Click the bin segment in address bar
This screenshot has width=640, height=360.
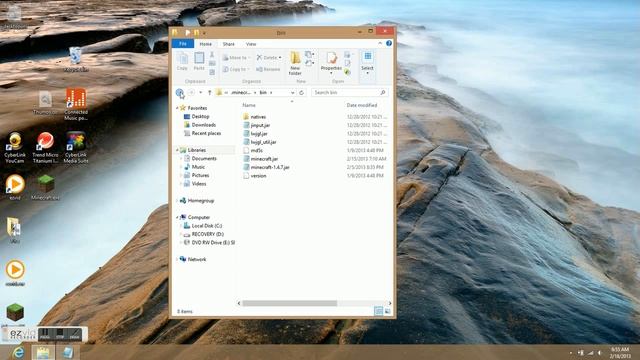coord(263,93)
